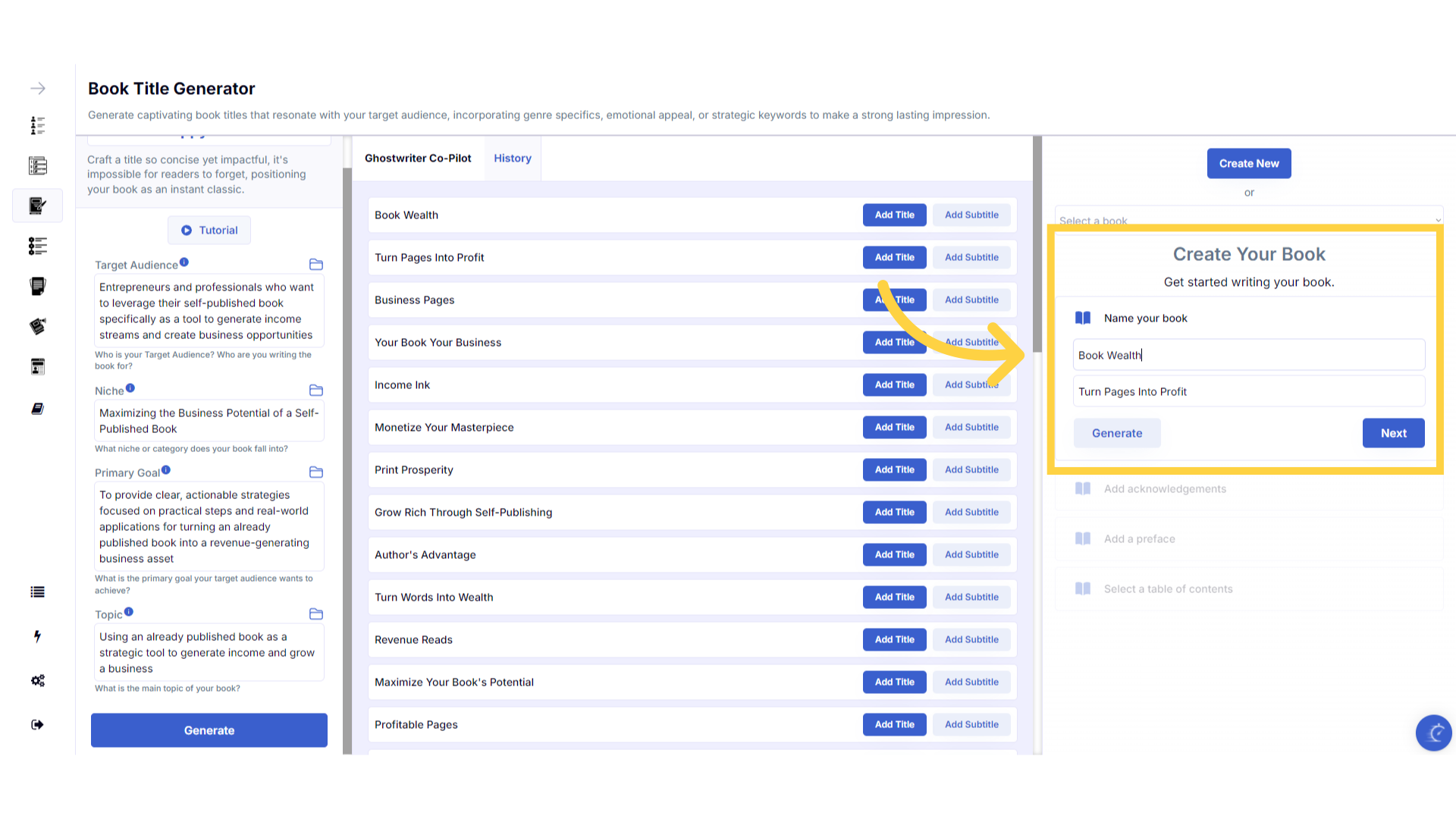
Task: Click the lightning bolt sidebar icon
Action: point(38,636)
